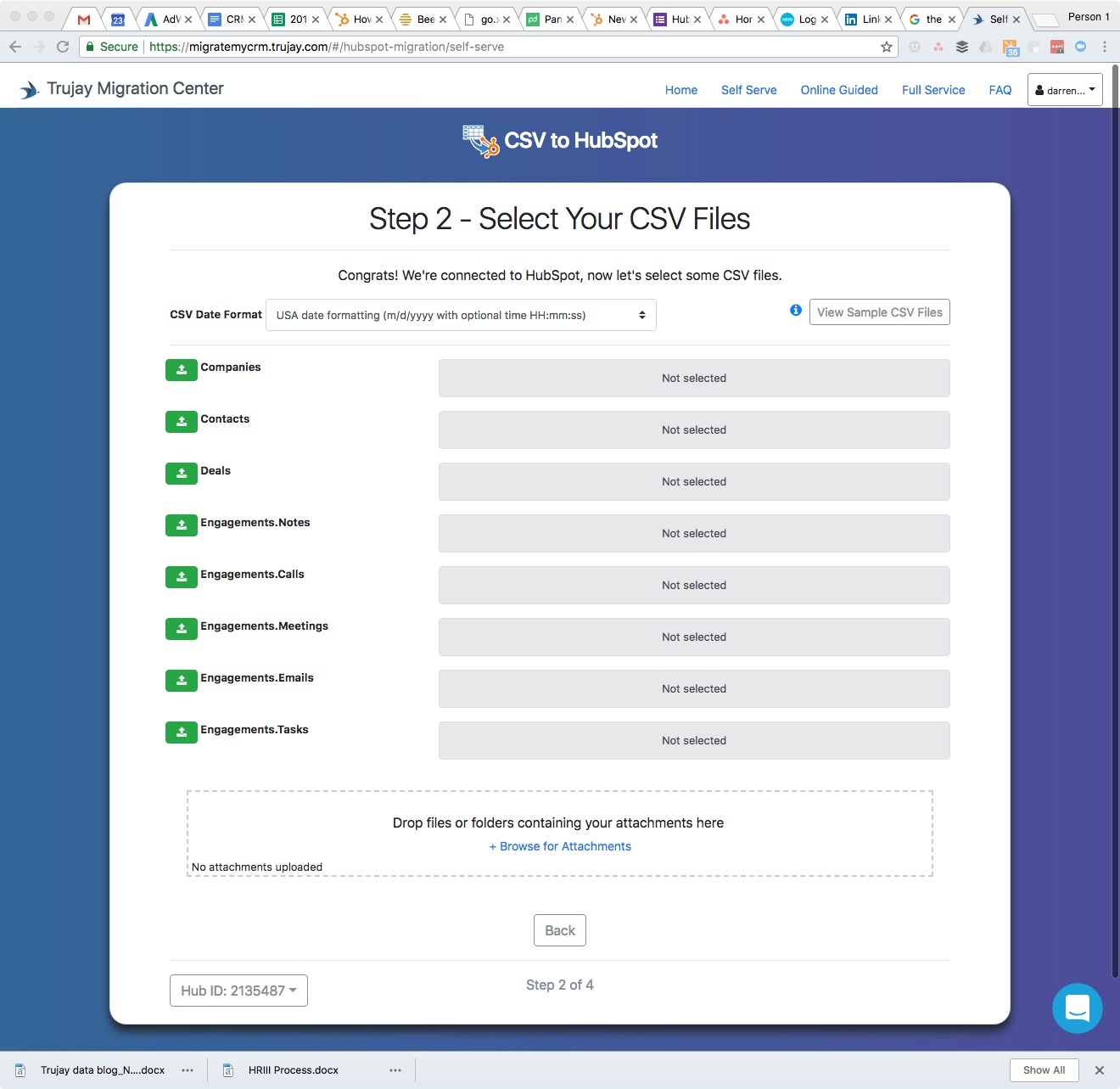Click the blue info icon
Image resolution: width=1120 pixels, height=1089 pixels.
796,311
